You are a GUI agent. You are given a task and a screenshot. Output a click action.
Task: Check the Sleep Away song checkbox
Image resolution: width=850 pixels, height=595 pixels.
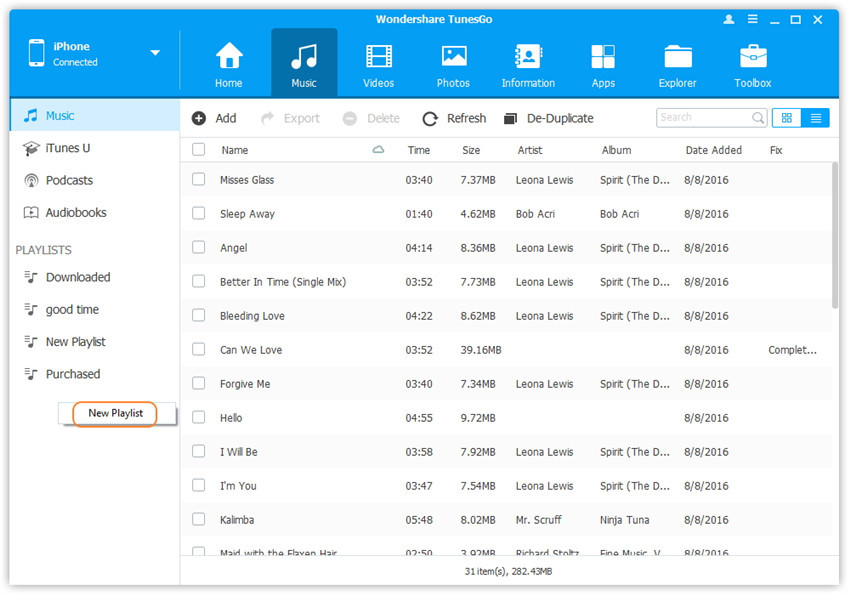(199, 214)
